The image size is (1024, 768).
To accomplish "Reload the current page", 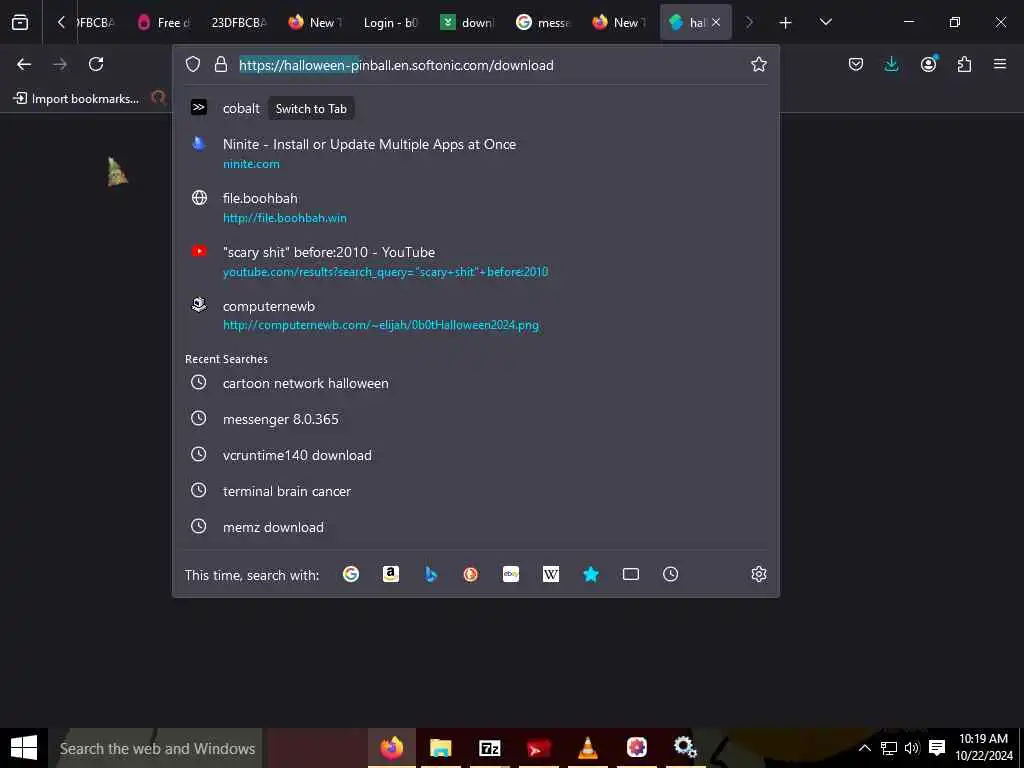I will [96, 64].
